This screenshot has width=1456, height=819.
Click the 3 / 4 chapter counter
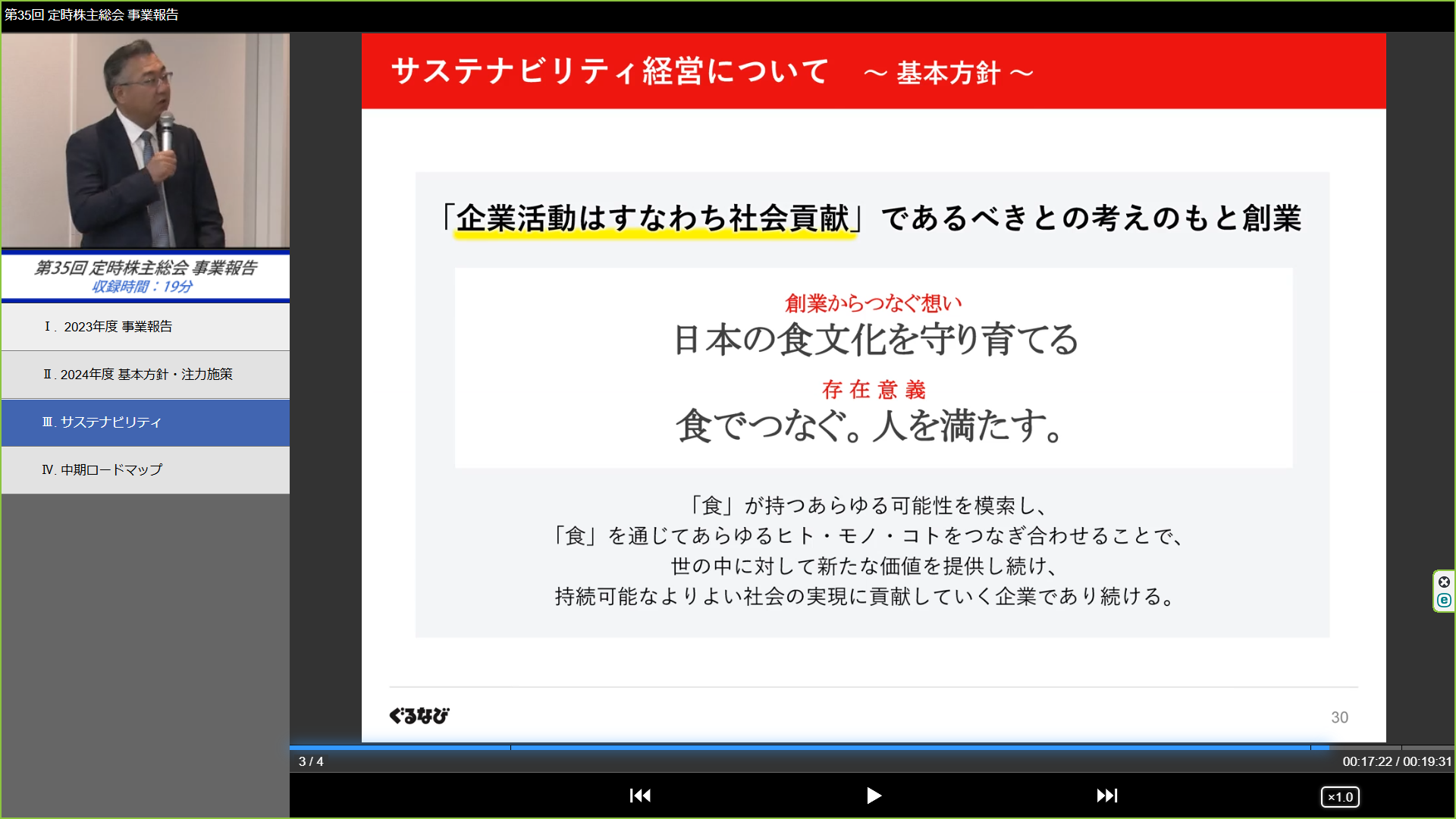311,761
